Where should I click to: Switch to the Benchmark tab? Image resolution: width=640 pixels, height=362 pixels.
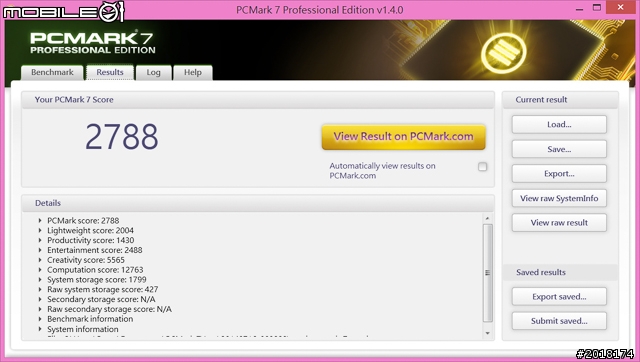pyautogui.click(x=52, y=73)
